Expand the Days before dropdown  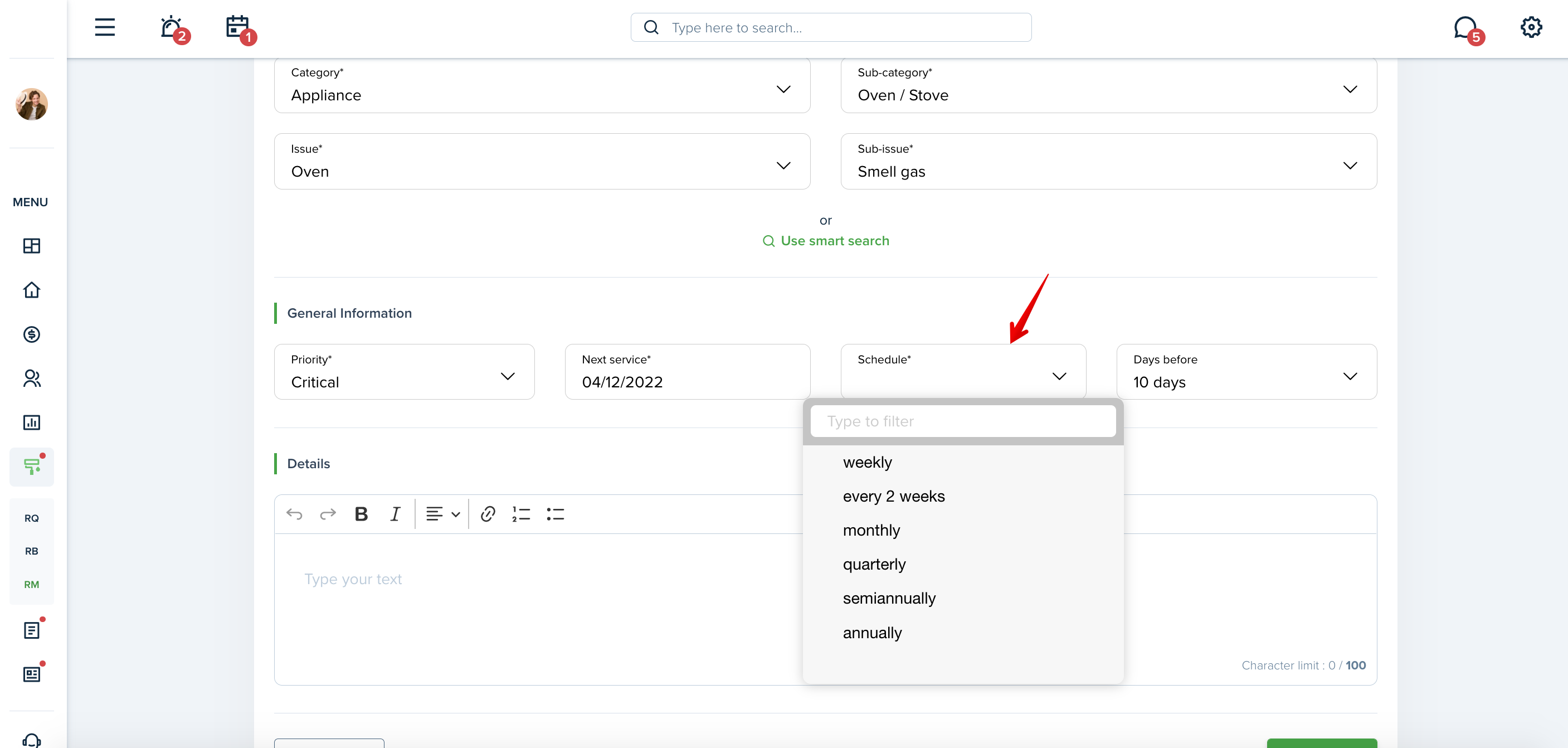[x=1246, y=372]
